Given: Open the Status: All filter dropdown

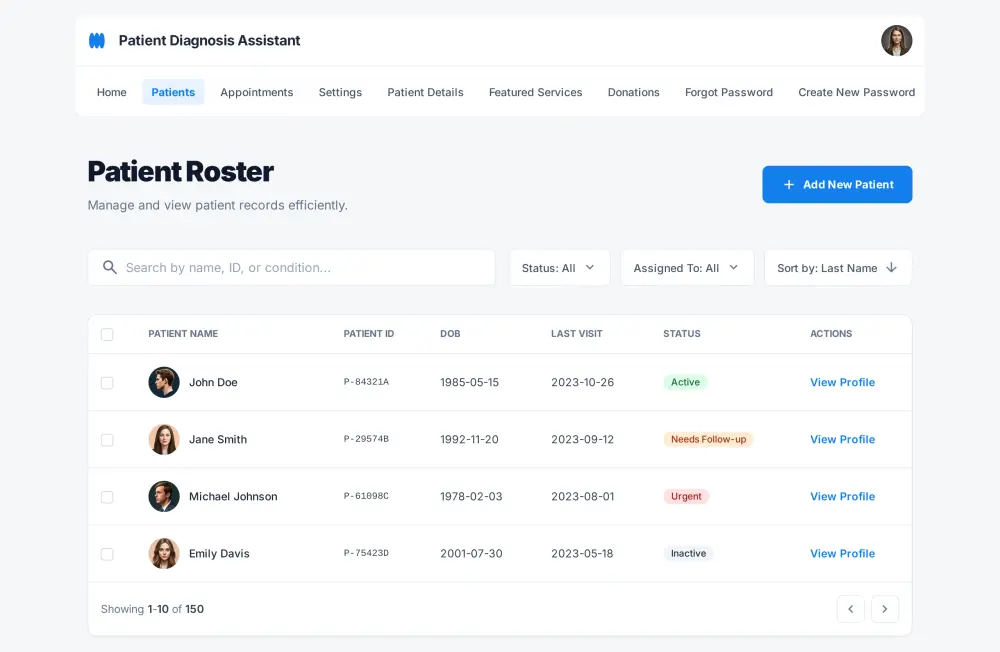Looking at the screenshot, I should 559,267.
